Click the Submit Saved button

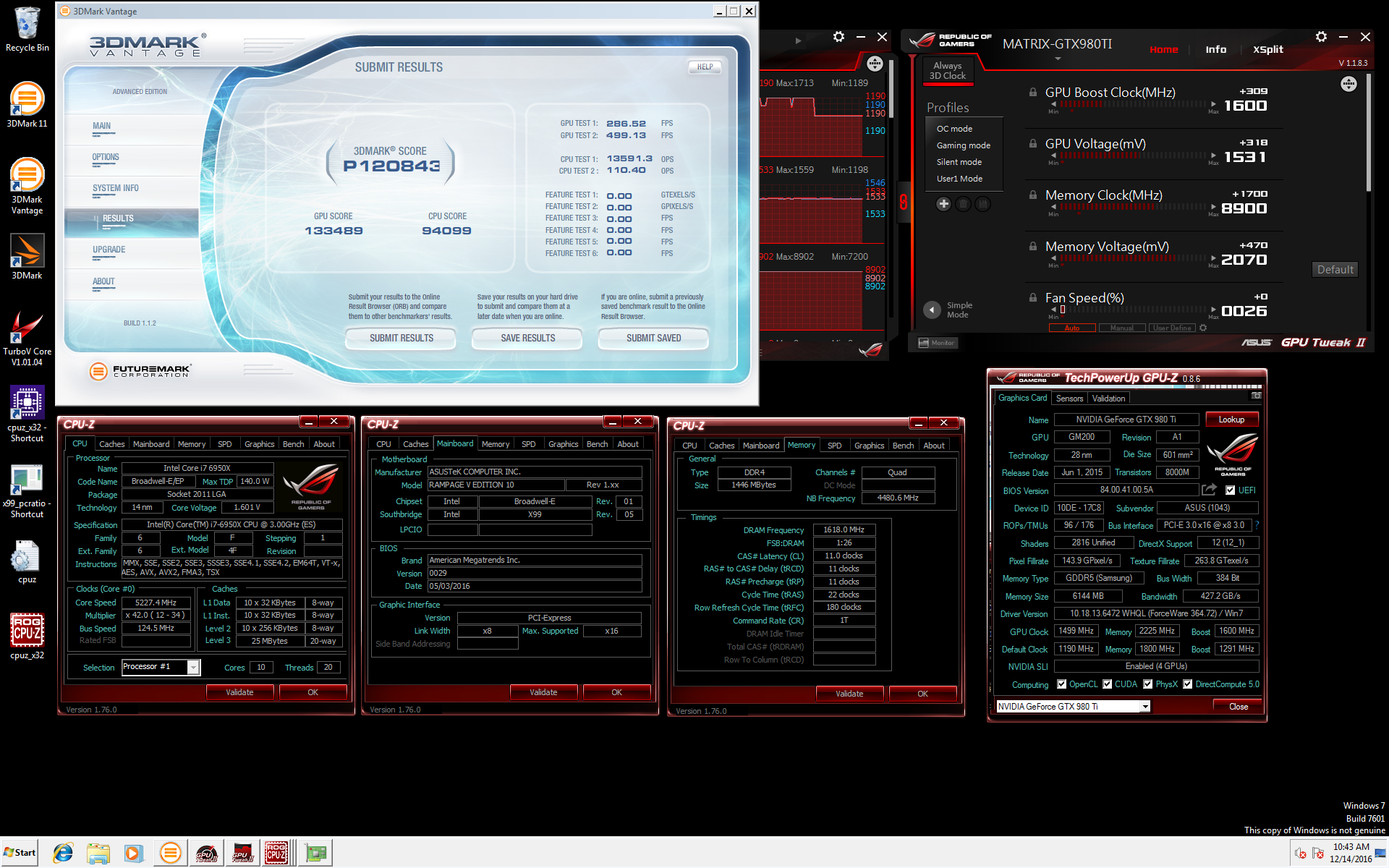click(653, 338)
